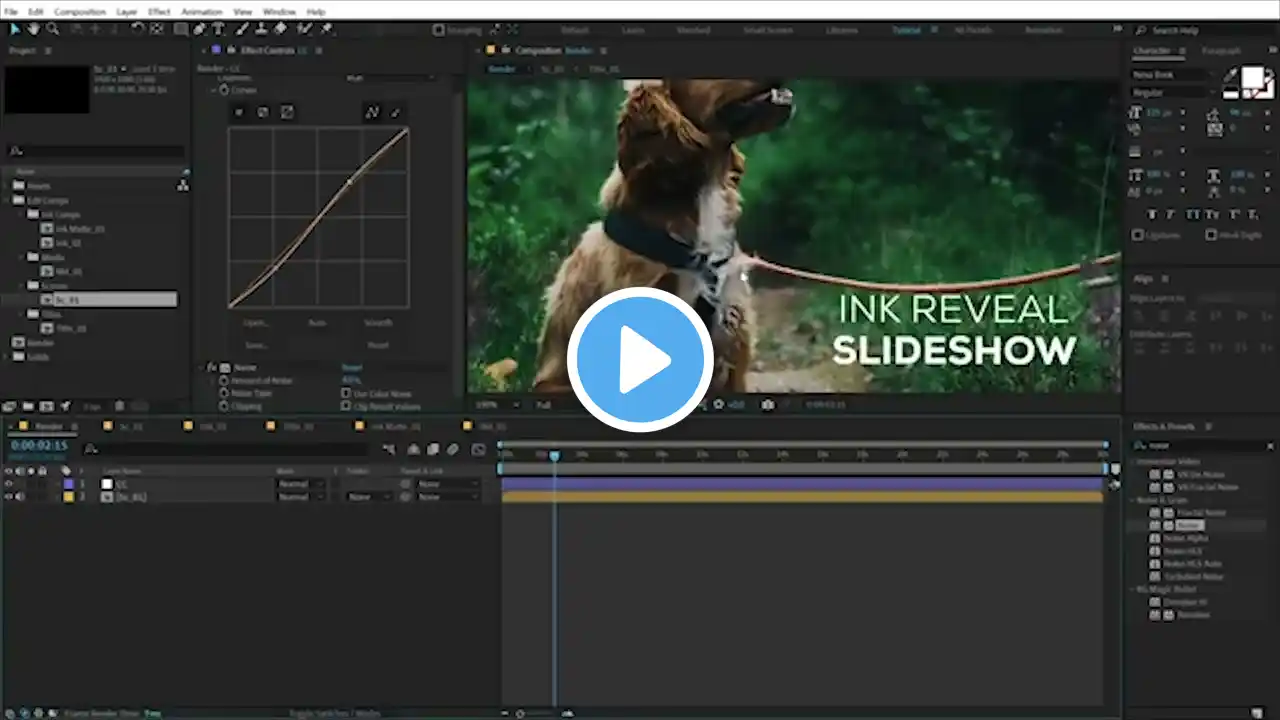
Task: Click the Smooth button under curves
Action: (378, 323)
